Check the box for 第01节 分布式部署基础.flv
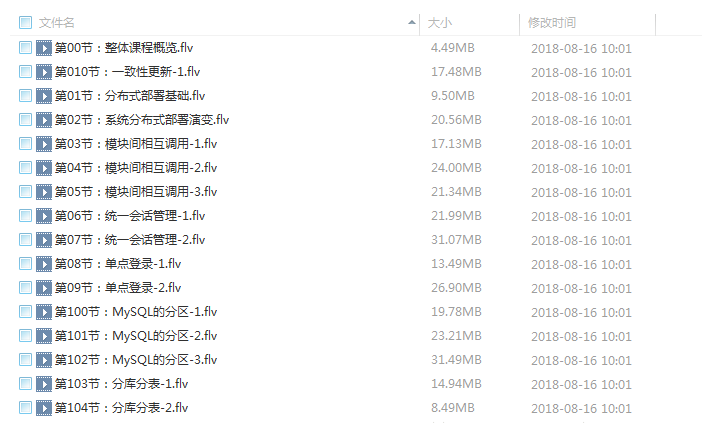Image resolution: width=702 pixels, height=423 pixels. pyautogui.click(x=26, y=96)
